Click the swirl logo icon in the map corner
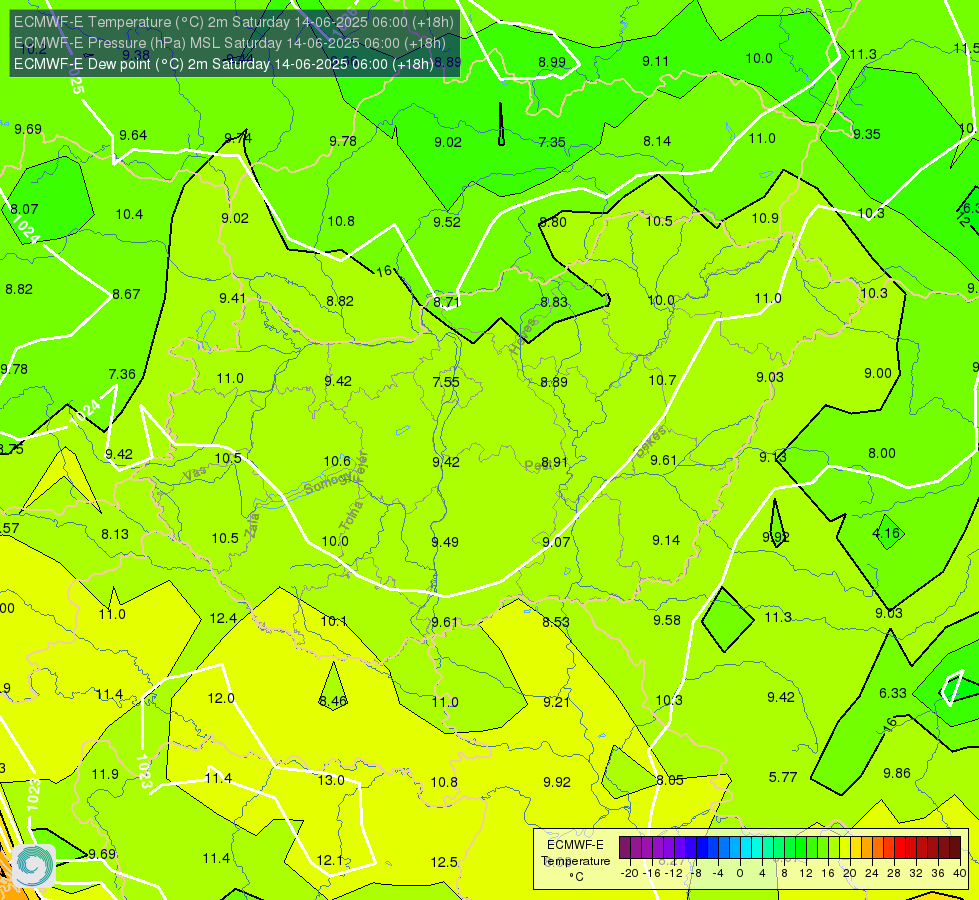 pos(34,866)
